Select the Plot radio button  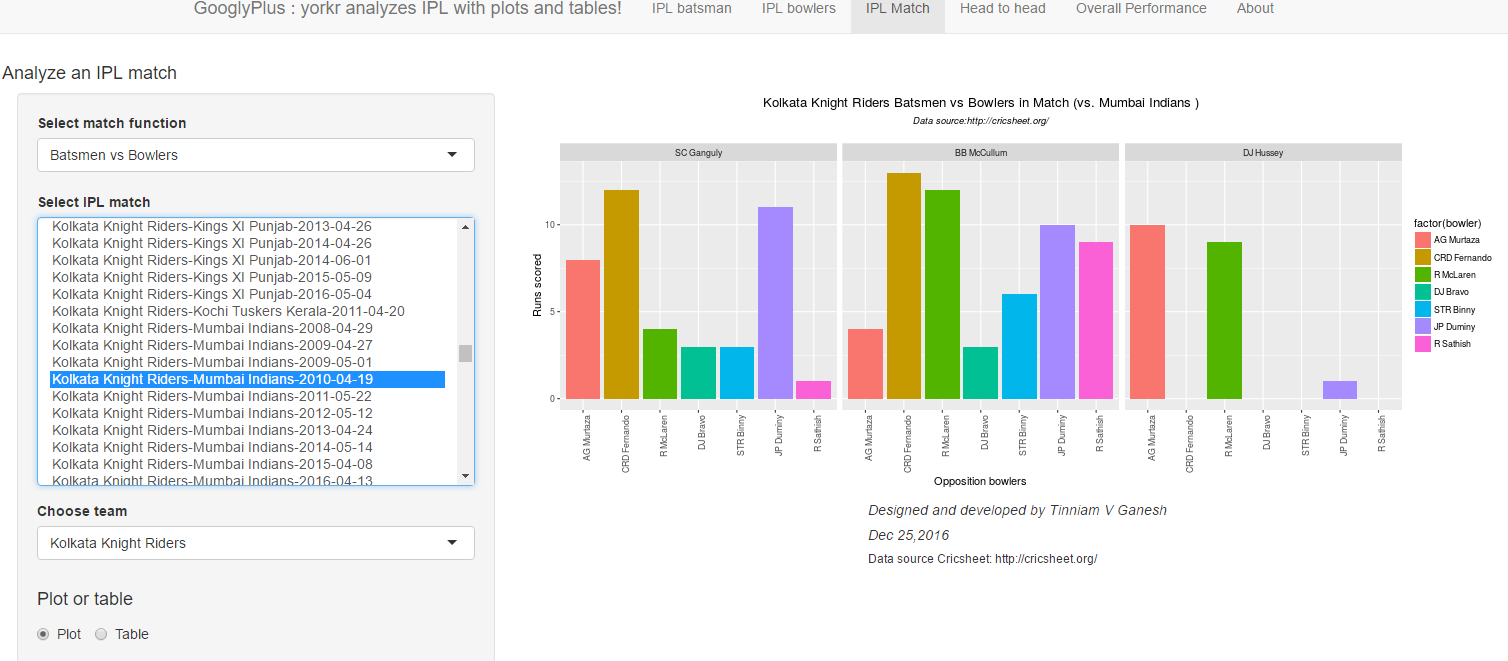[44, 634]
